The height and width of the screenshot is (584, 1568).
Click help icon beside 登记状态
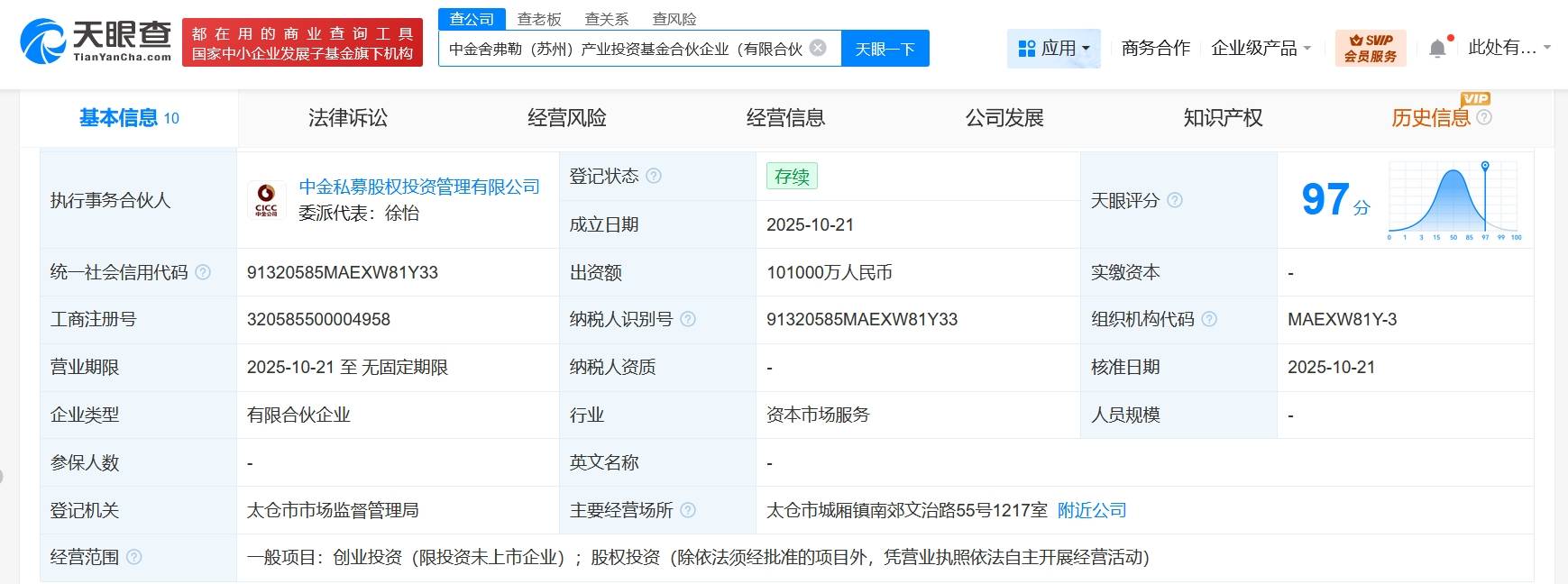click(x=654, y=176)
